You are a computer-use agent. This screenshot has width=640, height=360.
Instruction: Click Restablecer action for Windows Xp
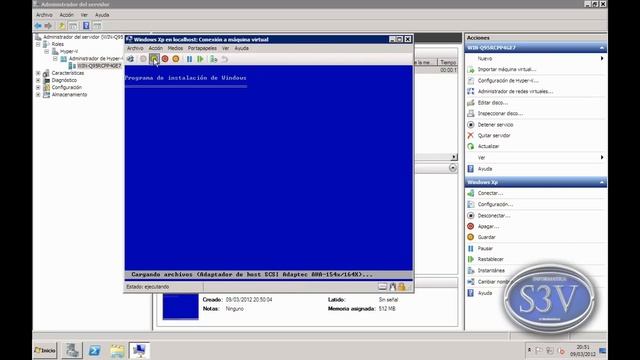(x=491, y=260)
